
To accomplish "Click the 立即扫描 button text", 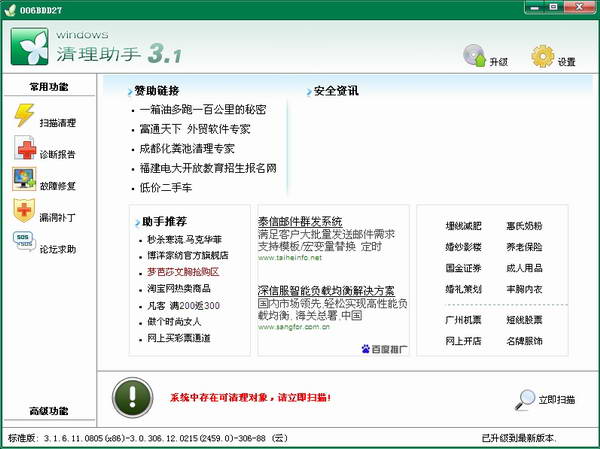I will click(x=557, y=400).
